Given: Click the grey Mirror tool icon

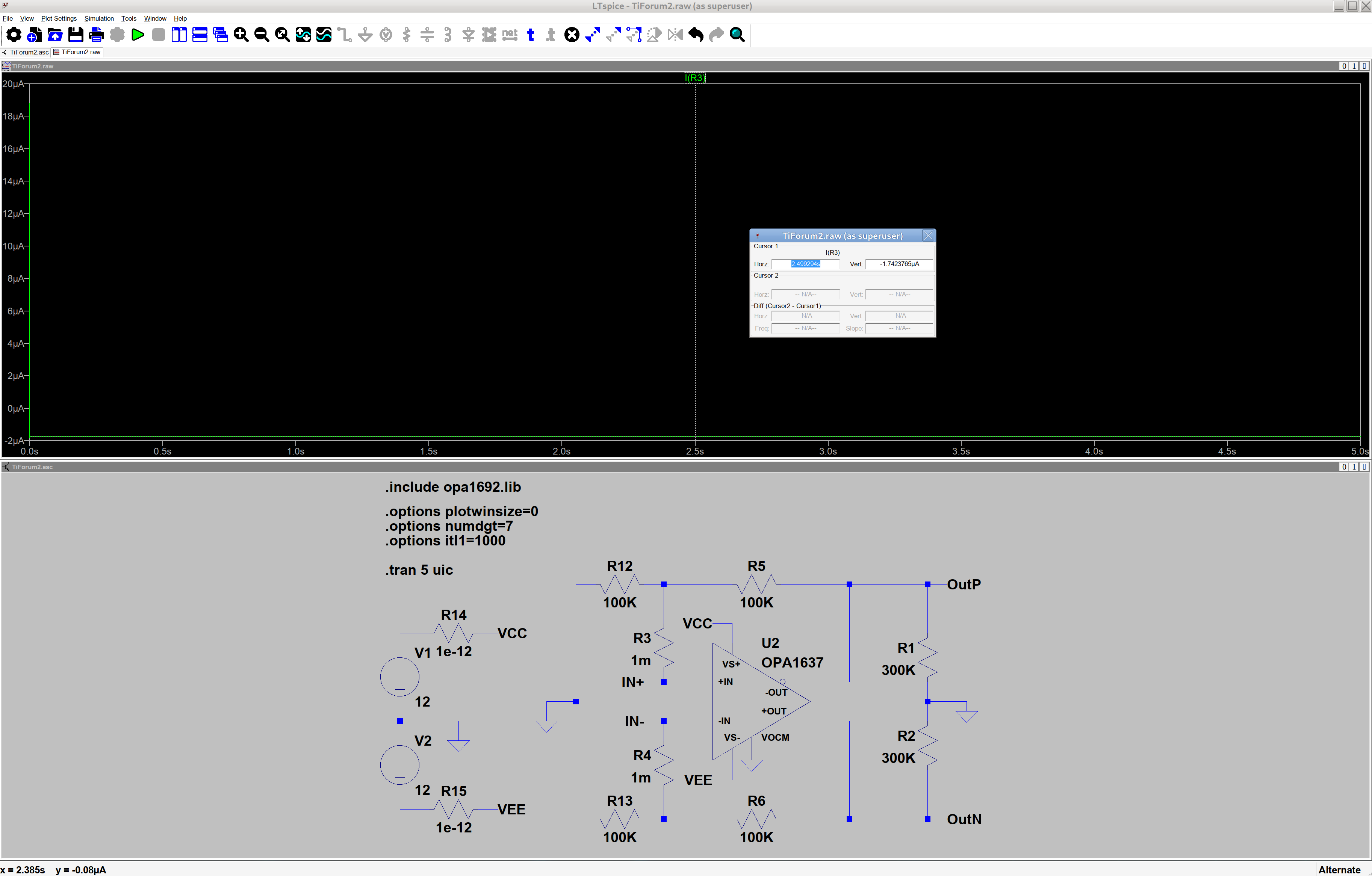Looking at the screenshot, I should click(675, 35).
